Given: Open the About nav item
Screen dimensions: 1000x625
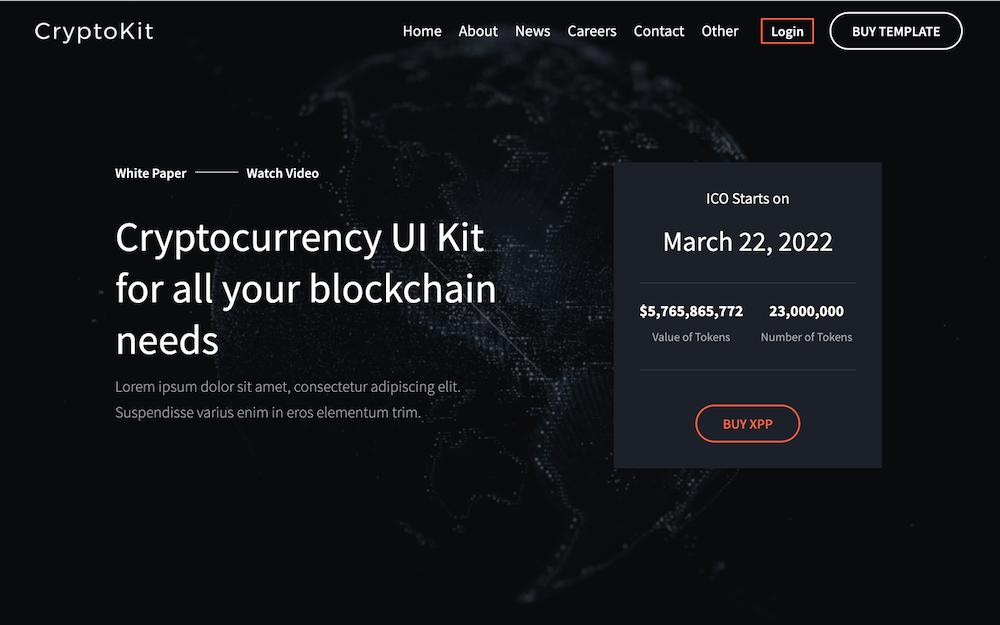Looking at the screenshot, I should (x=478, y=31).
